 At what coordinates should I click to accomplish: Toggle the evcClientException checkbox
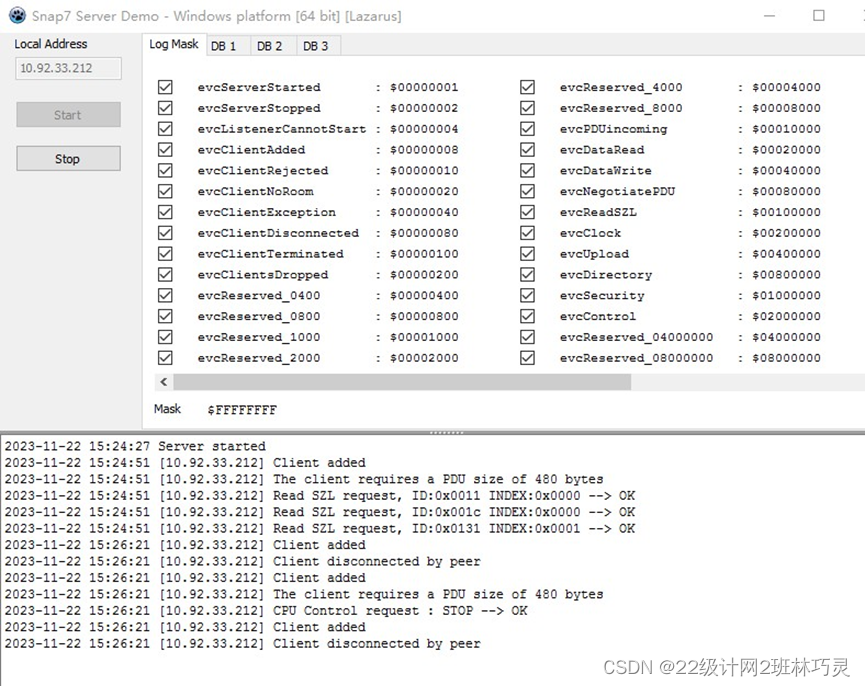pyautogui.click(x=165, y=212)
